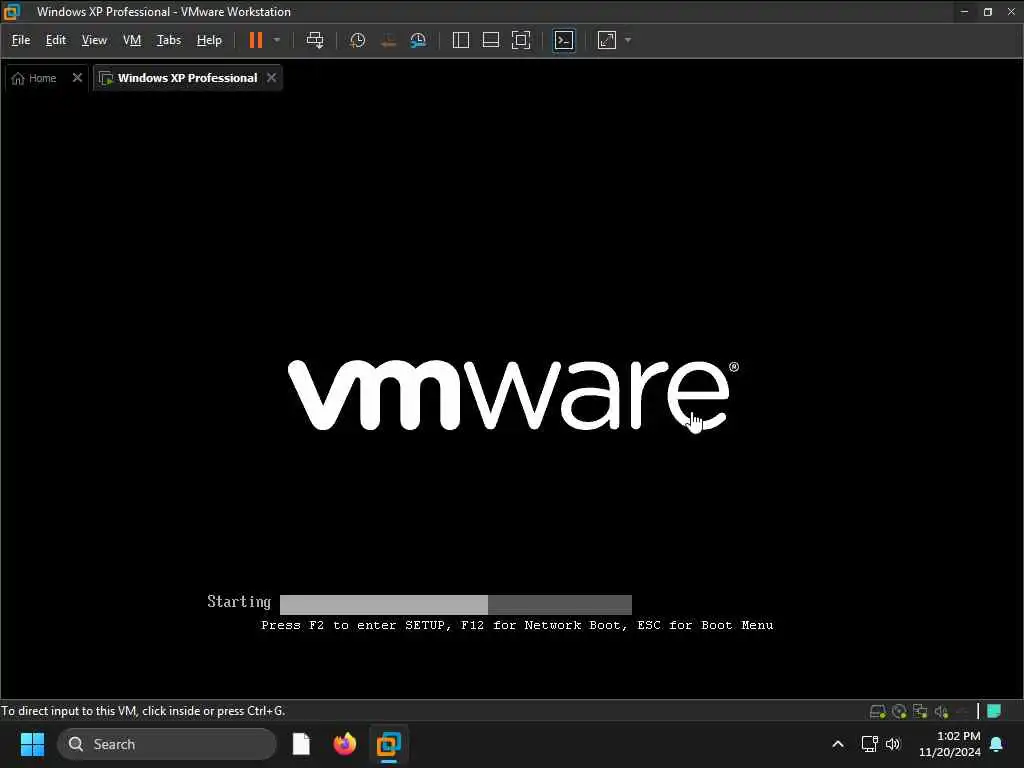Click inside the VM boot screen
This screenshot has height=768, width=1024.
coord(512,395)
